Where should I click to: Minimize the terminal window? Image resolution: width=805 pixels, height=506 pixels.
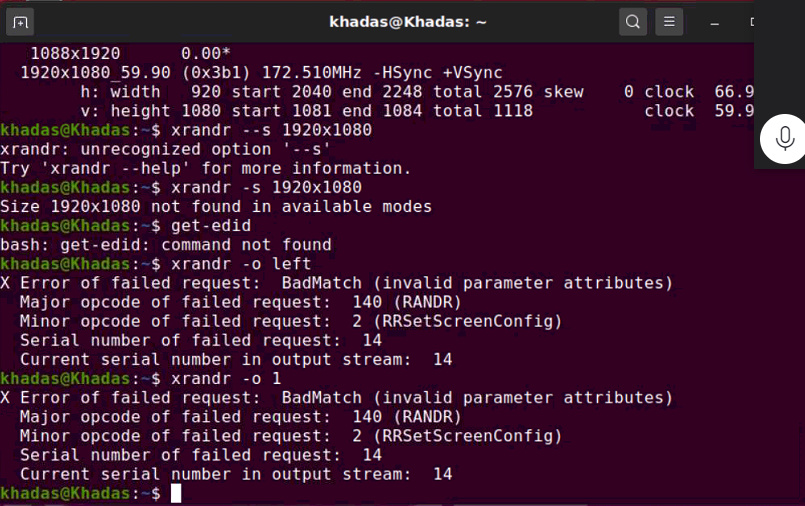tap(714, 23)
